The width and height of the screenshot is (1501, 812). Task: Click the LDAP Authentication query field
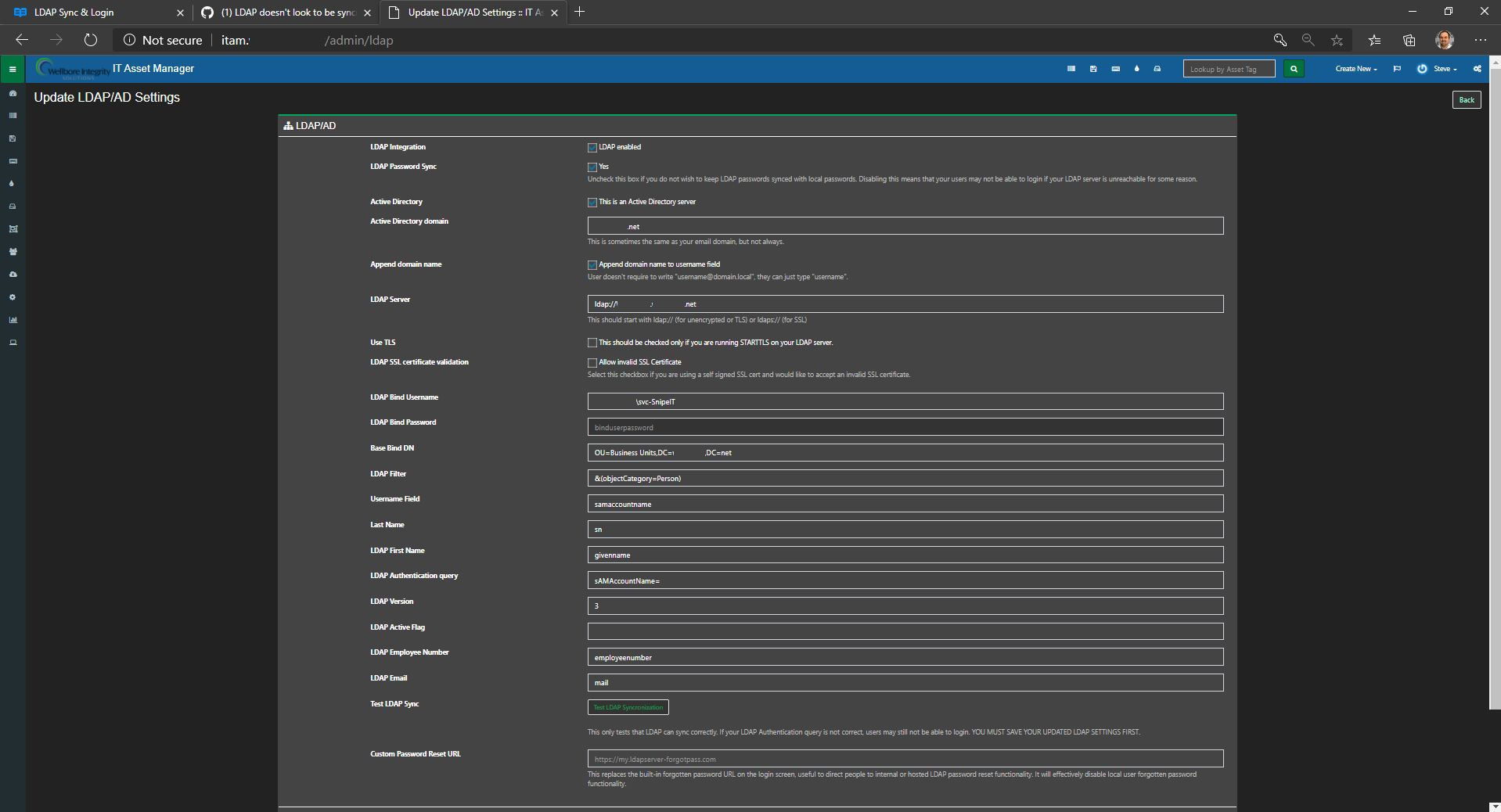click(x=905, y=580)
